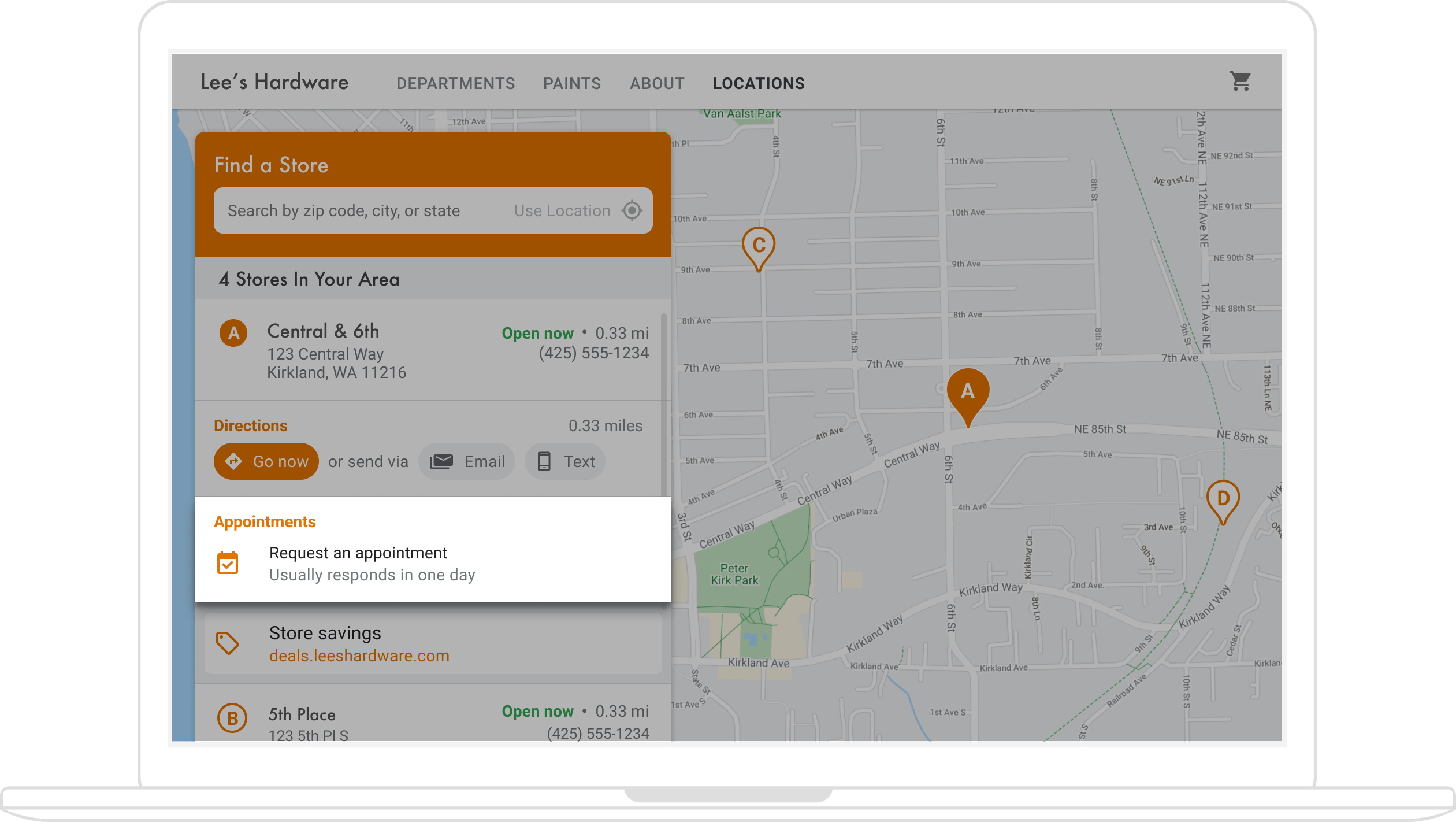Click the circled A store badge
Screen dimensions: 1456x822
click(233, 333)
